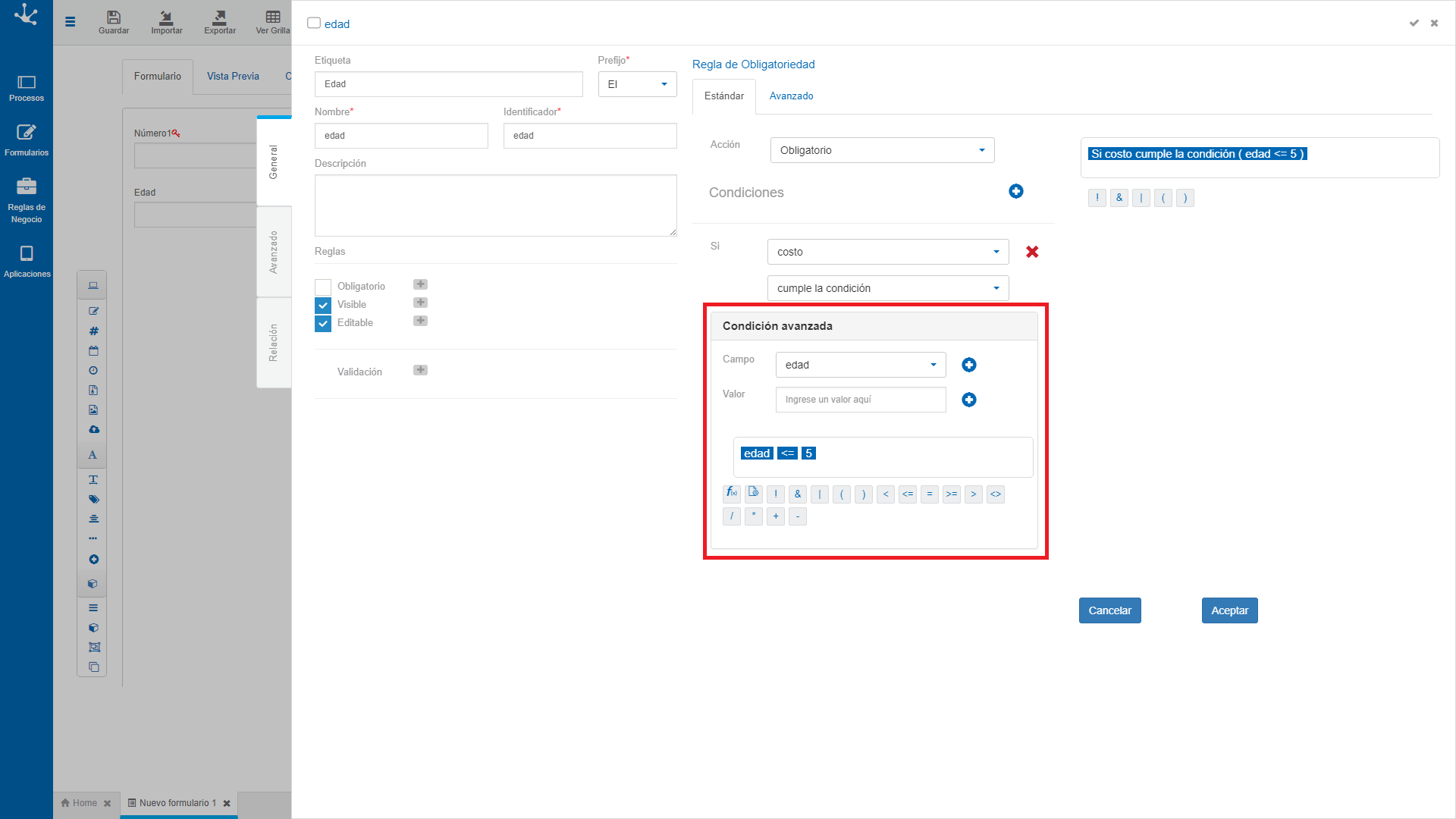Insert the division operator
This screenshot has width=1456, height=819.
pyautogui.click(x=732, y=516)
